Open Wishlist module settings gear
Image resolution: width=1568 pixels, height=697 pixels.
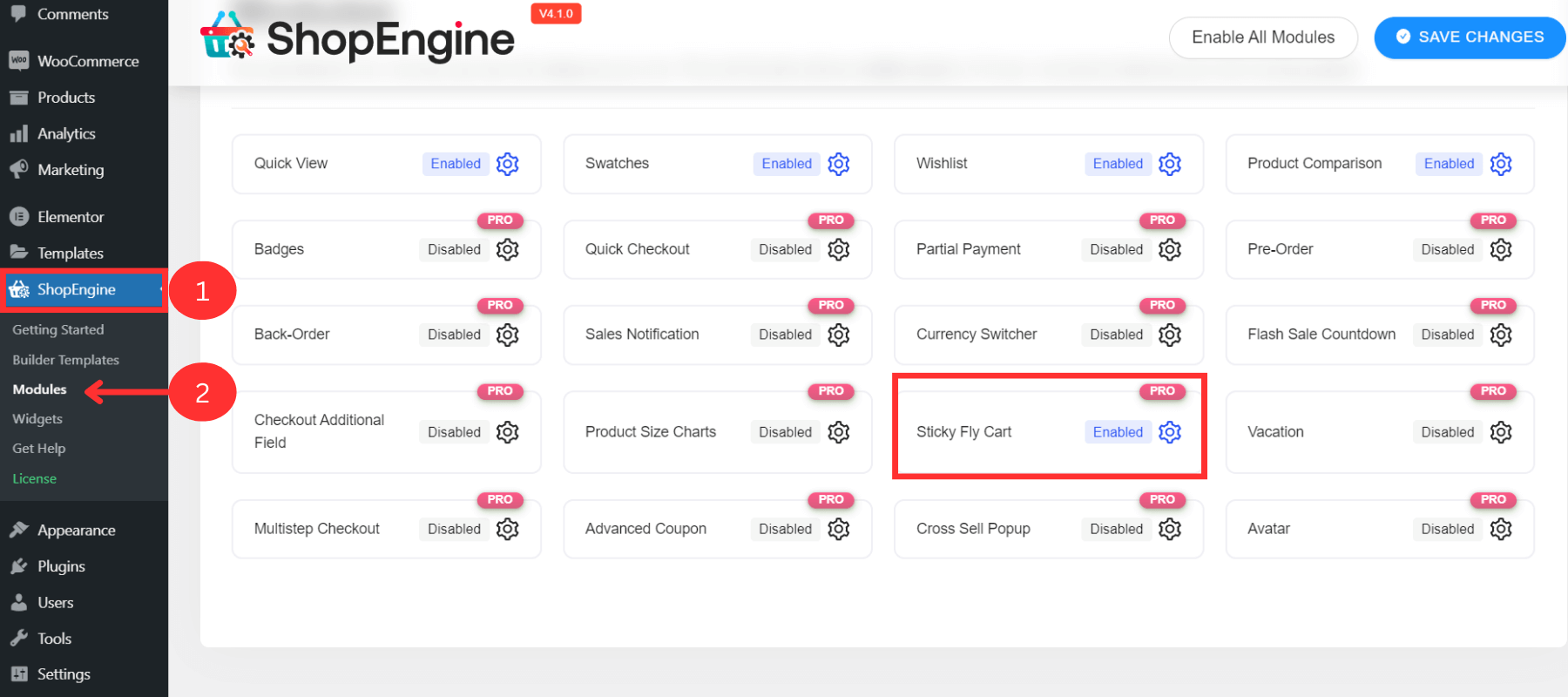point(1170,164)
